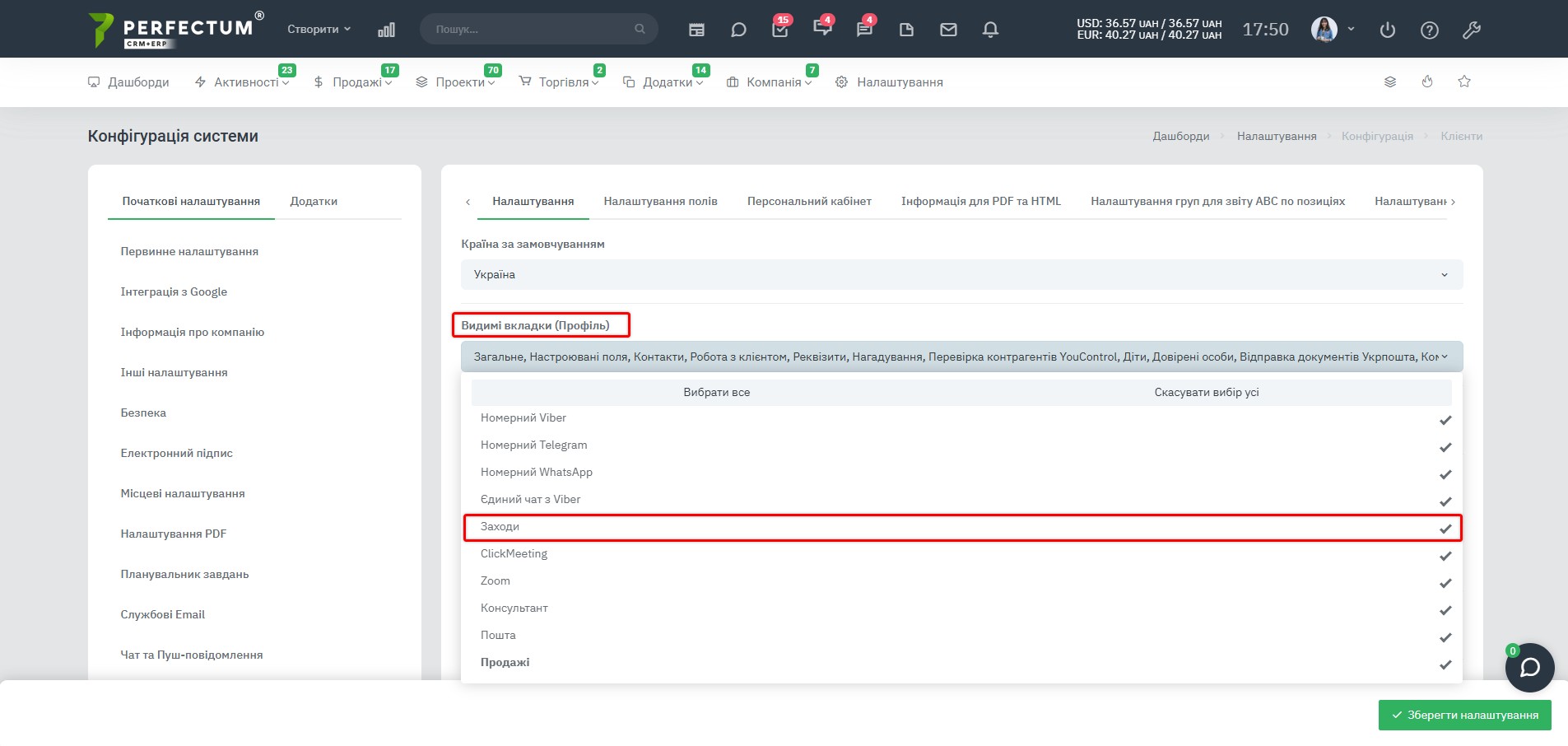Viewport: 1568px width, 746px height.
Task: Open the messages icon with badge 4
Action: 822,28
